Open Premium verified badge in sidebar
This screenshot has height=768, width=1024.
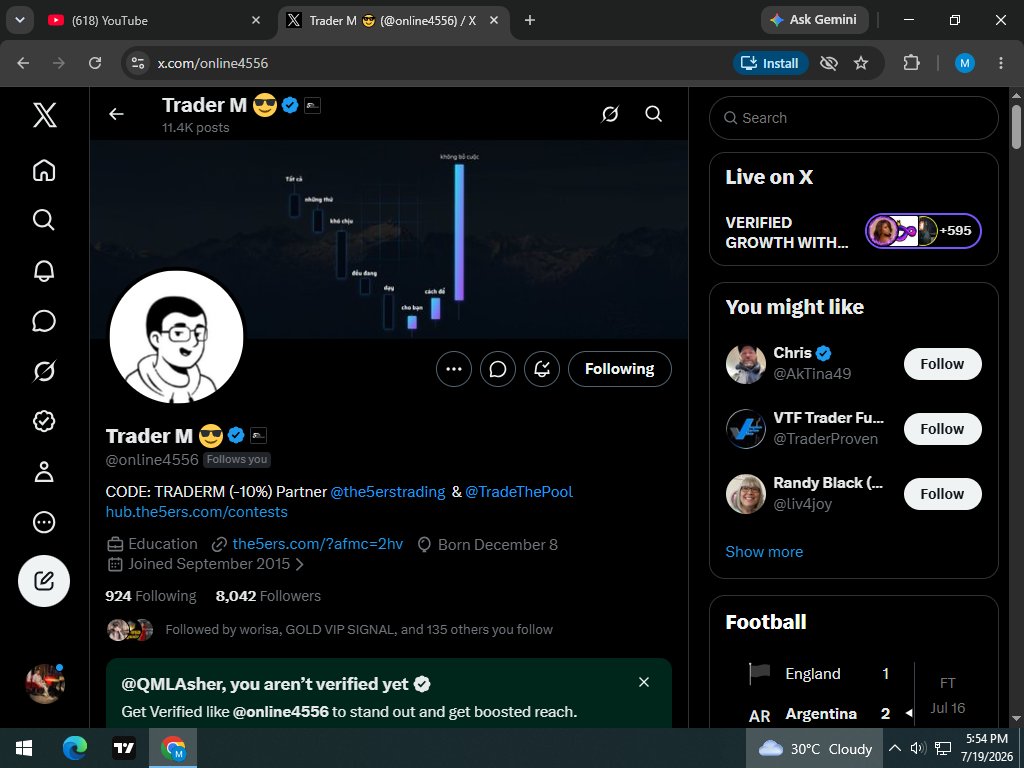click(x=44, y=421)
